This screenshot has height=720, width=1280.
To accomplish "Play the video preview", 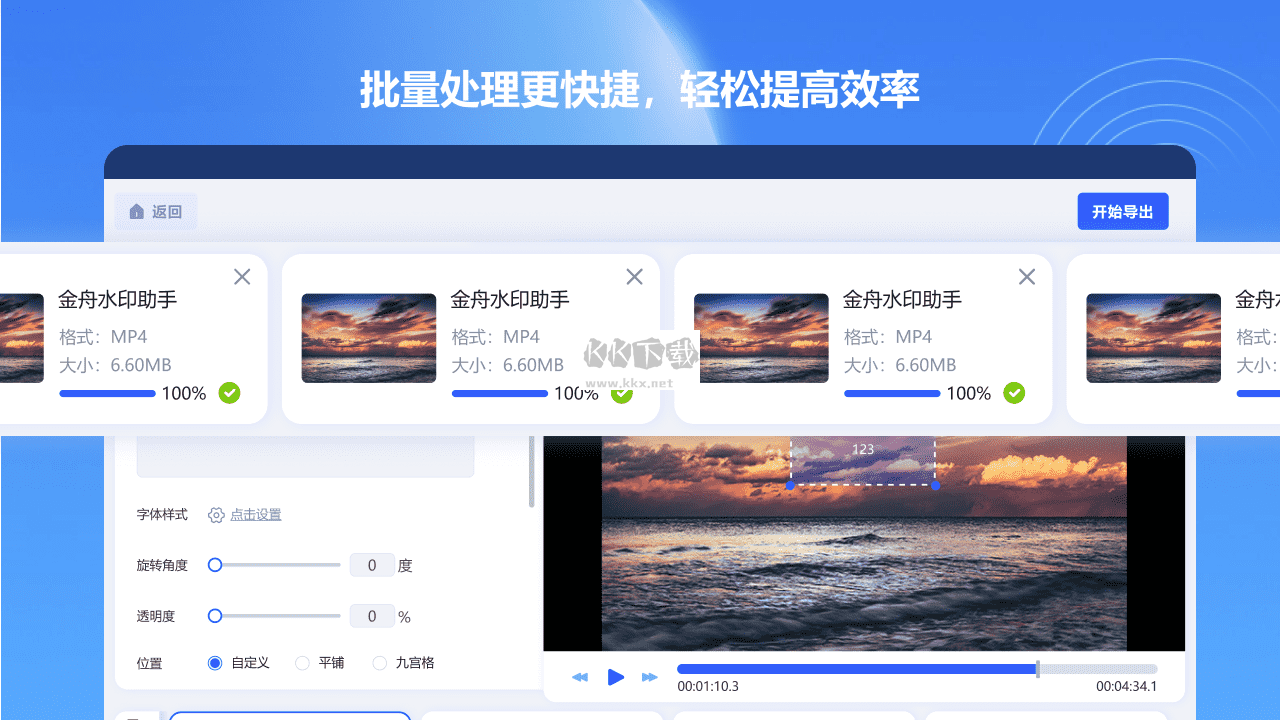I will coord(616,677).
